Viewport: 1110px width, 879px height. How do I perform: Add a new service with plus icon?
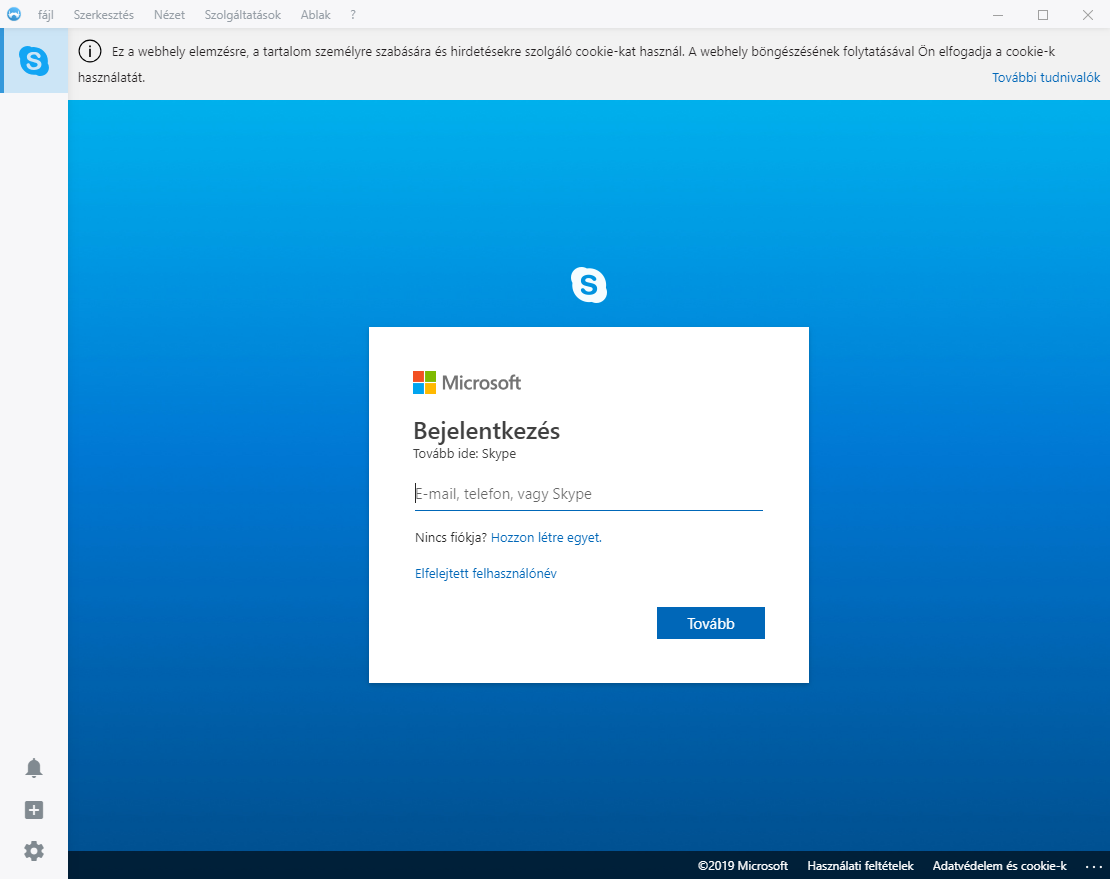(34, 810)
